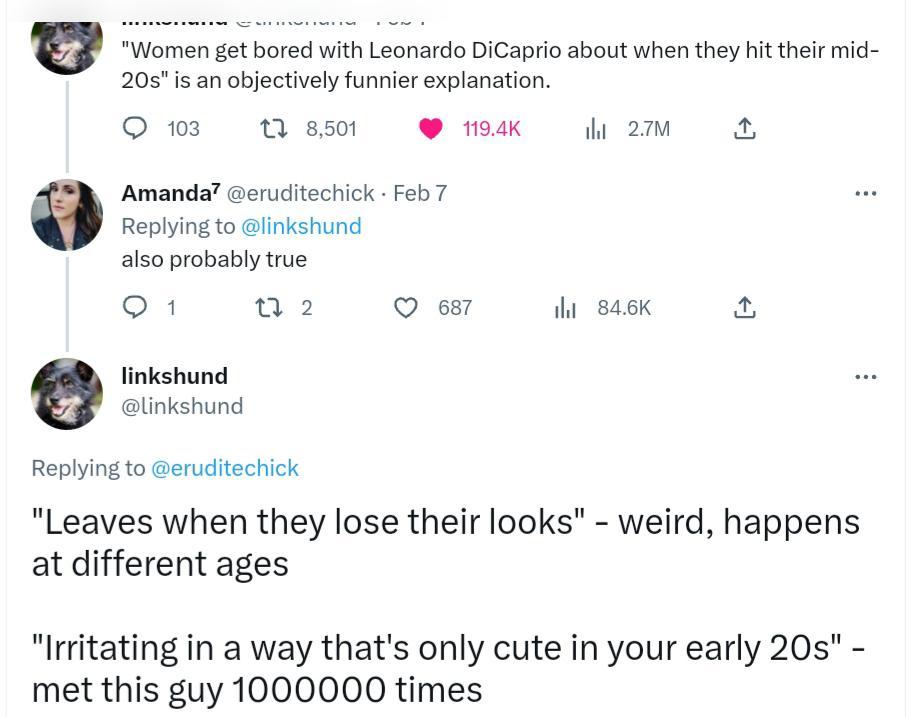Retweet Amanda's reply
Screen dimensions: 914x717
[268, 307]
